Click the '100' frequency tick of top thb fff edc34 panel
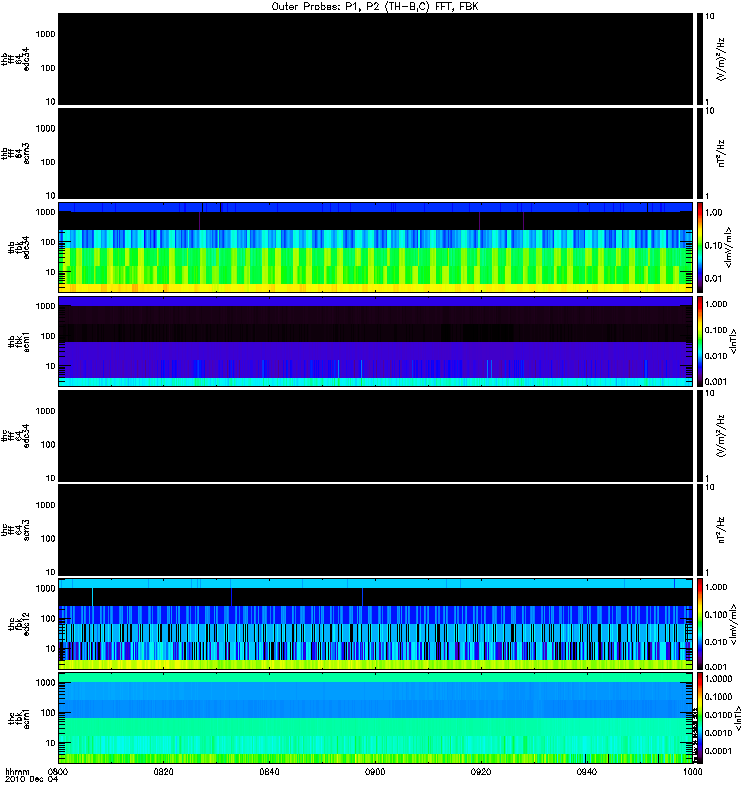750x800 pixels. 48,68
